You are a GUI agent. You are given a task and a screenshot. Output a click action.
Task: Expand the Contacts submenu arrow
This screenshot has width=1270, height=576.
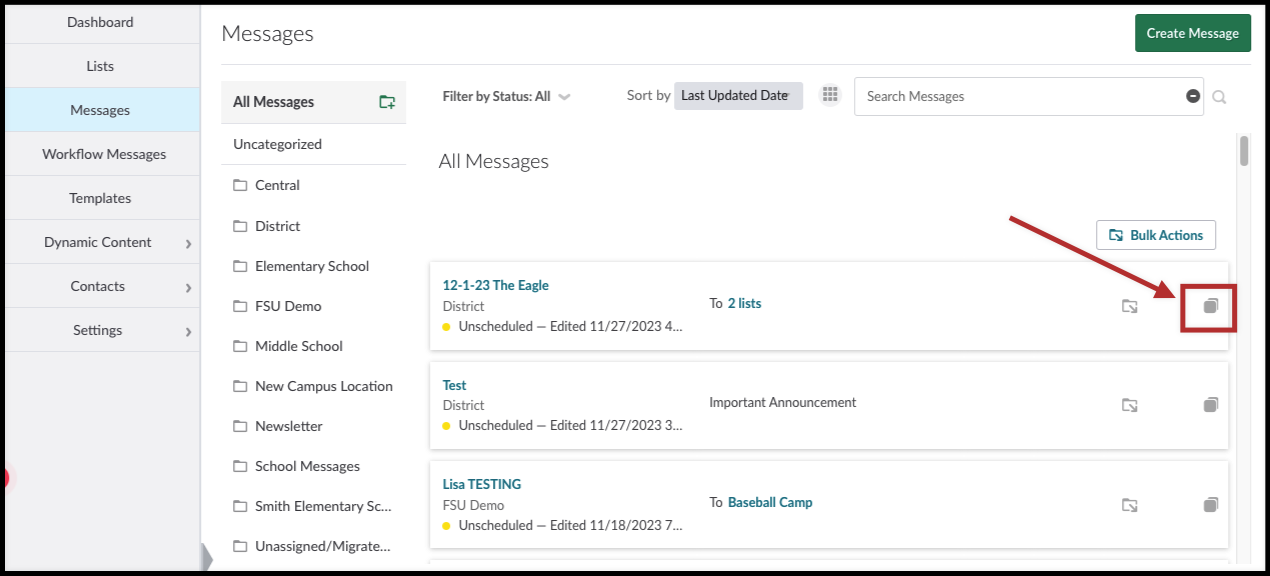(x=188, y=287)
